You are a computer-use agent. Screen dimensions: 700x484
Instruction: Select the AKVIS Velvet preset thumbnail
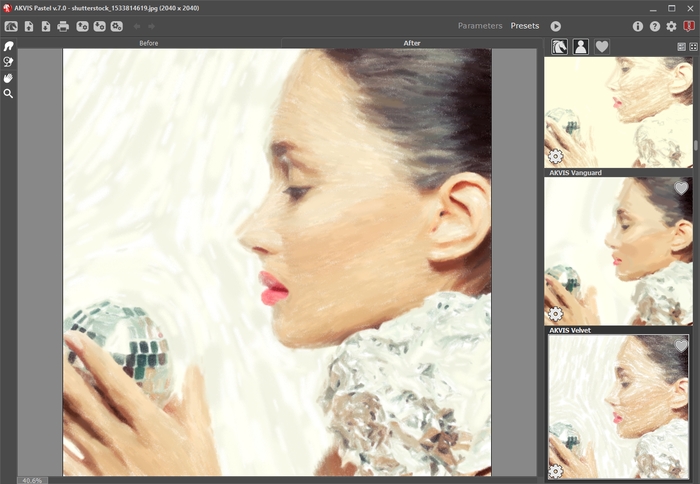(x=619, y=407)
